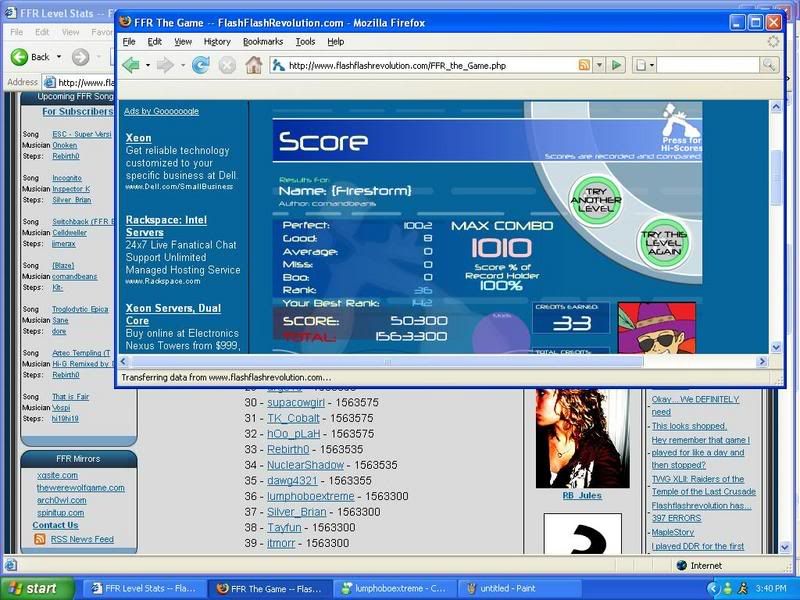Click the Firefox back arrow button
Screen dimensions: 800x600
point(130,65)
